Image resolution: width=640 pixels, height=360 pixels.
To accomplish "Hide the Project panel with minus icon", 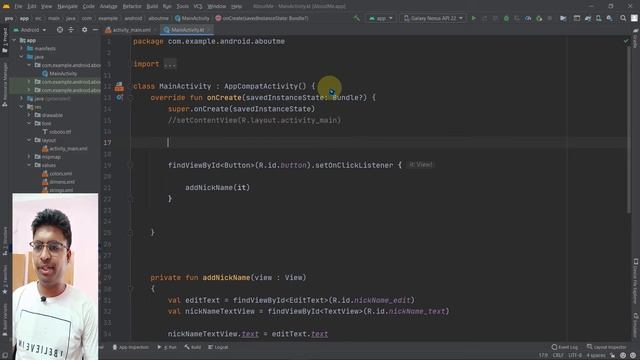I will pyautogui.click(x=95, y=30).
